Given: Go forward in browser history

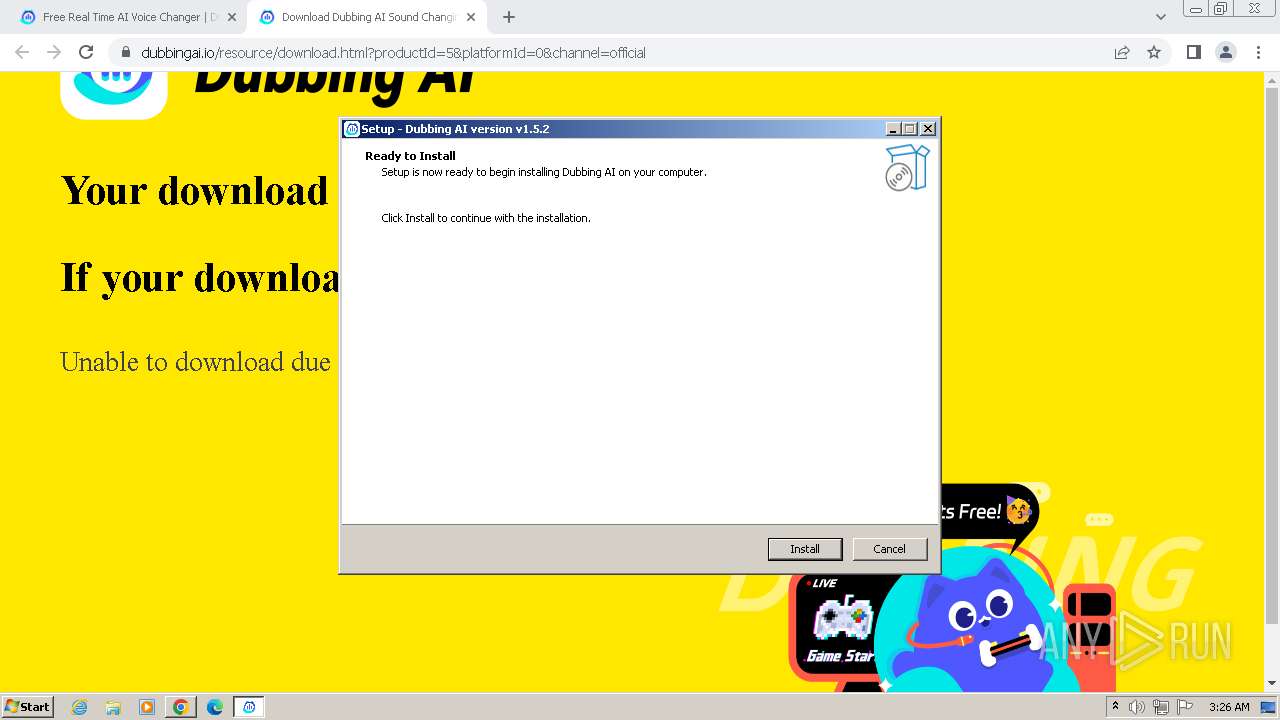Looking at the screenshot, I should (x=54, y=52).
